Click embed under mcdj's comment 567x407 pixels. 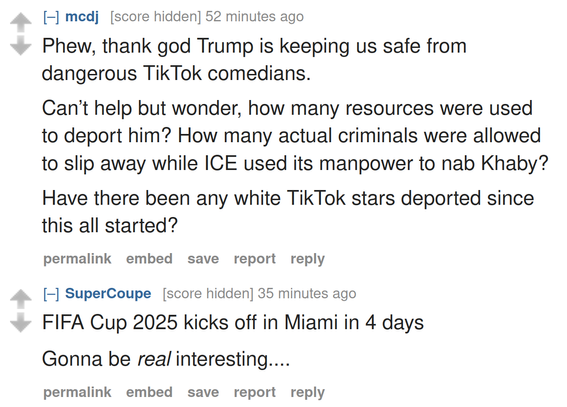pyautogui.click(x=149, y=259)
